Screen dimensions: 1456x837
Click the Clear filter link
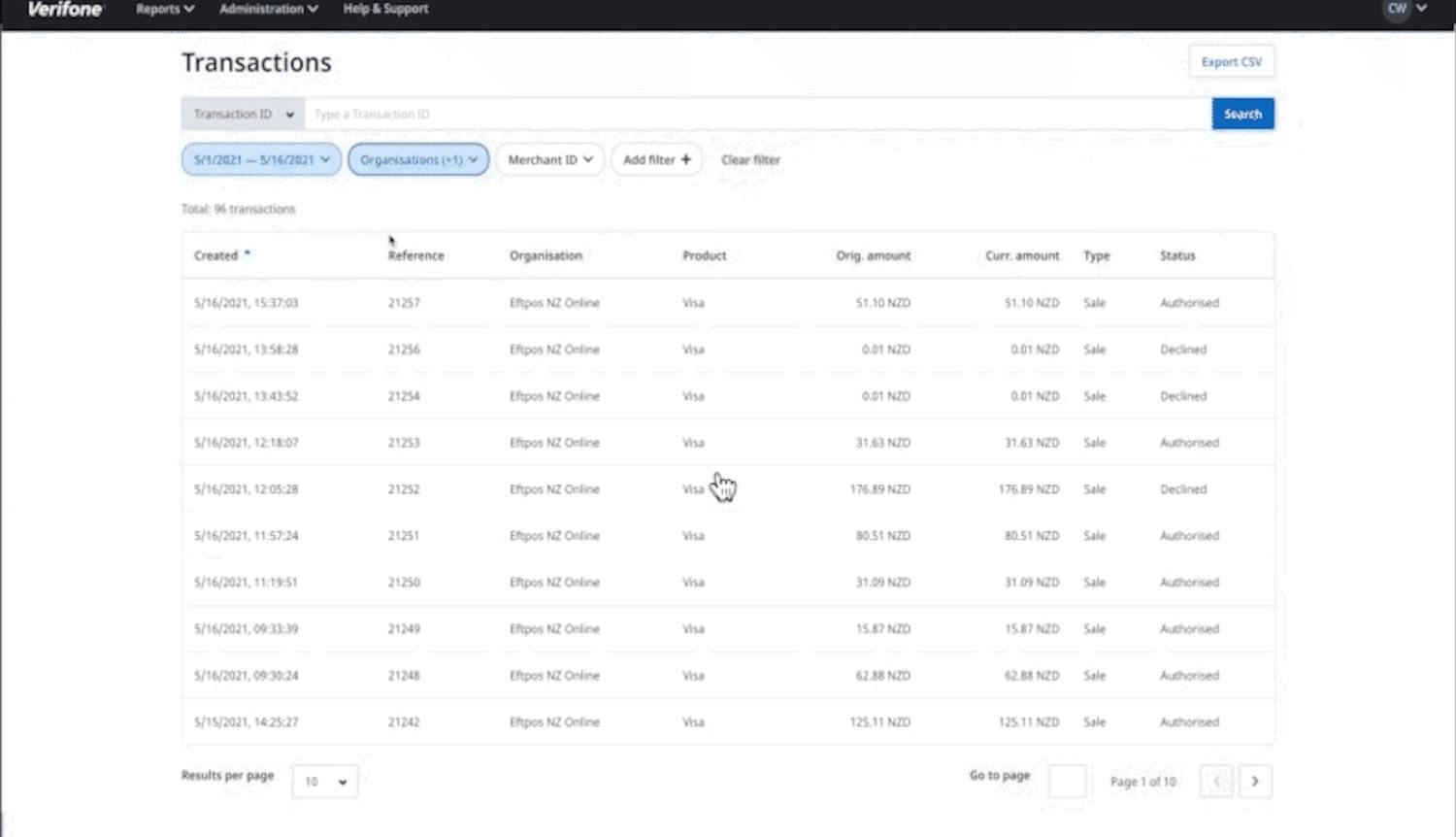750,159
